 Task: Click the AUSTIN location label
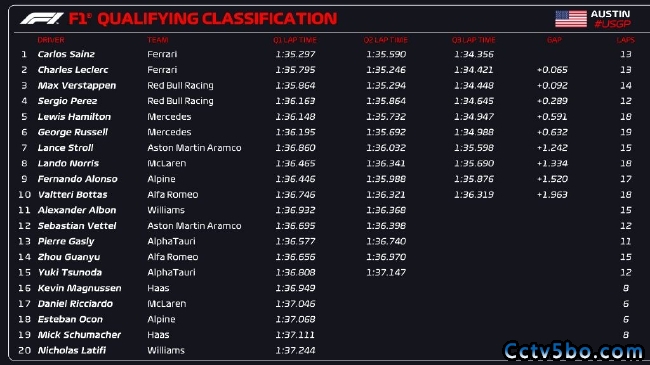pos(611,14)
